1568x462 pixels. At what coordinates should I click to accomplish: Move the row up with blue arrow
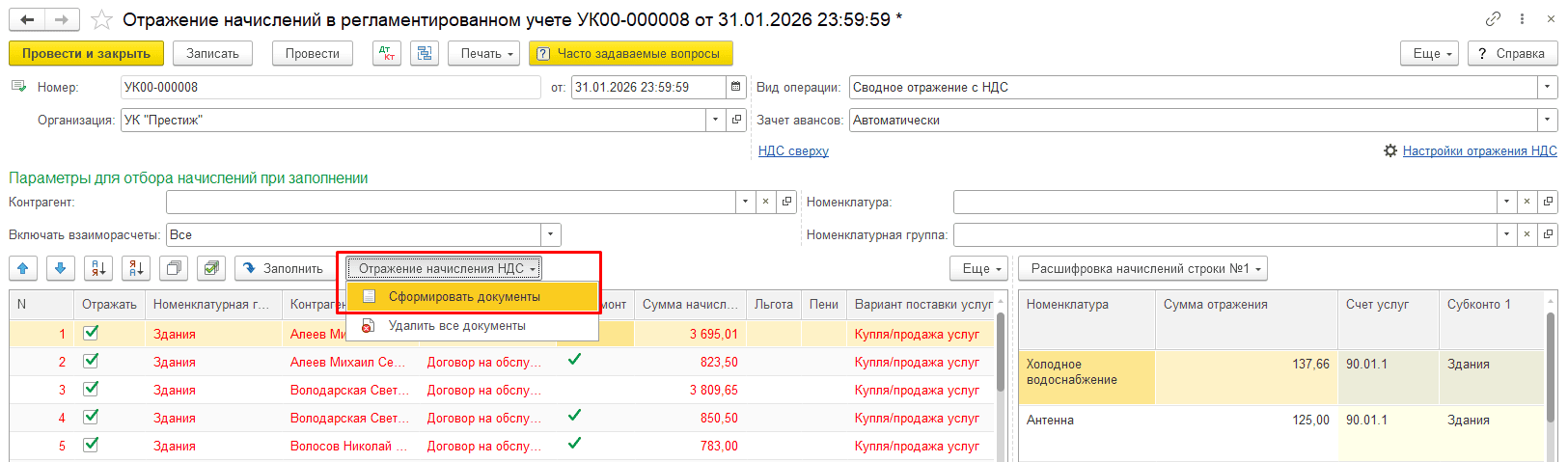coord(23,269)
